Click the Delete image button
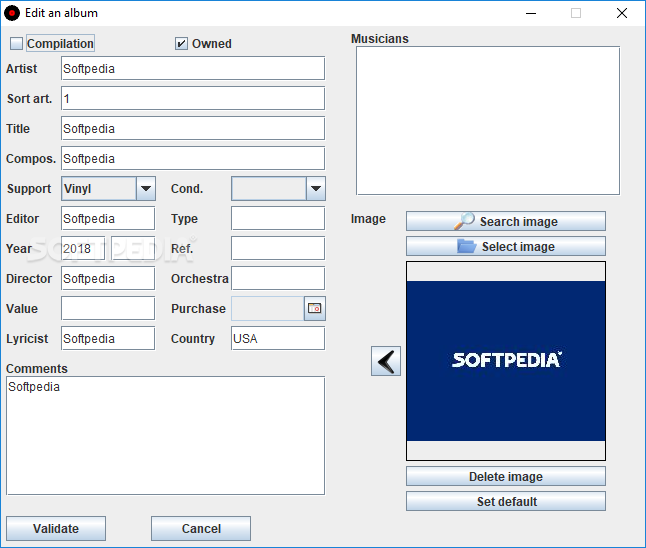This screenshot has width=646, height=548. tap(506, 476)
